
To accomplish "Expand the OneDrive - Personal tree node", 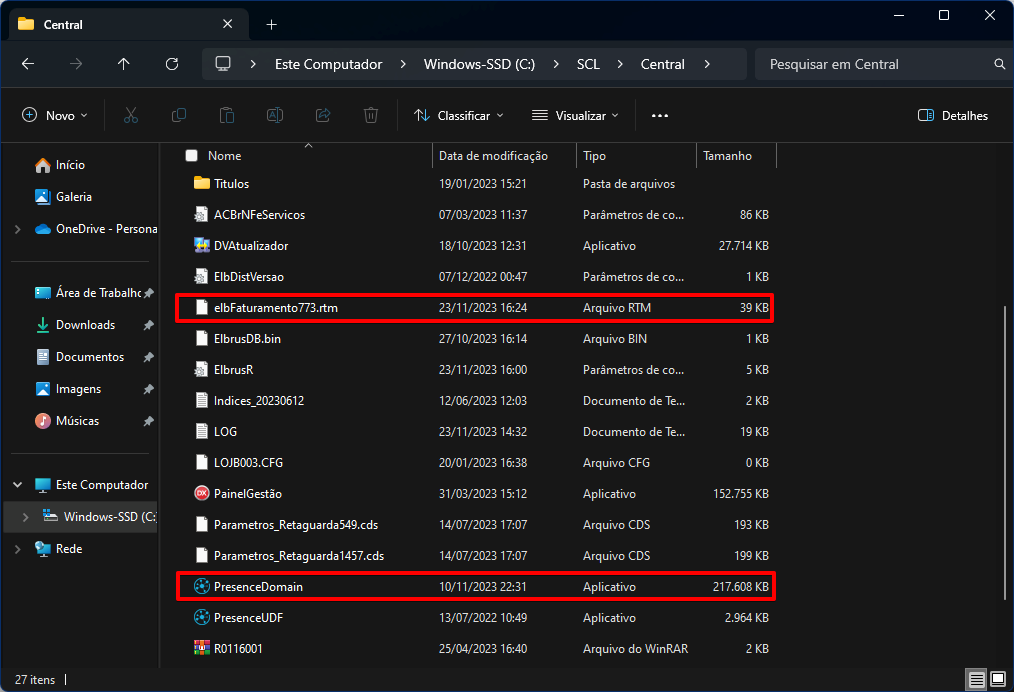I will 17,229.
